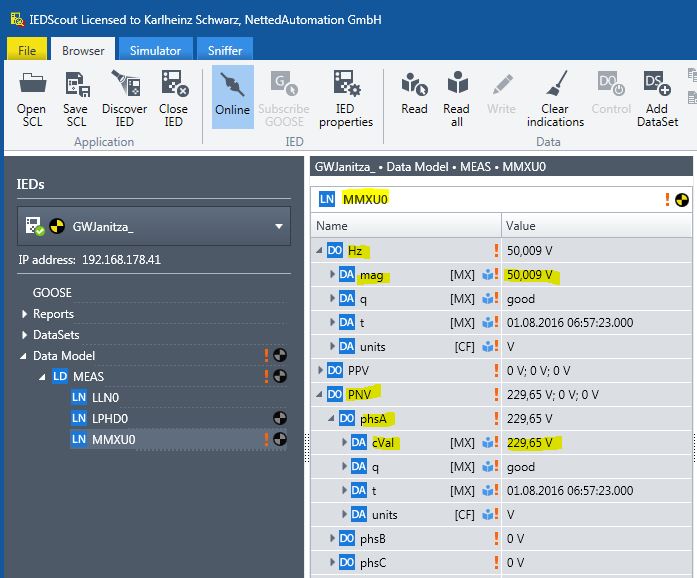Click the Control DO icon

[x=611, y=83]
